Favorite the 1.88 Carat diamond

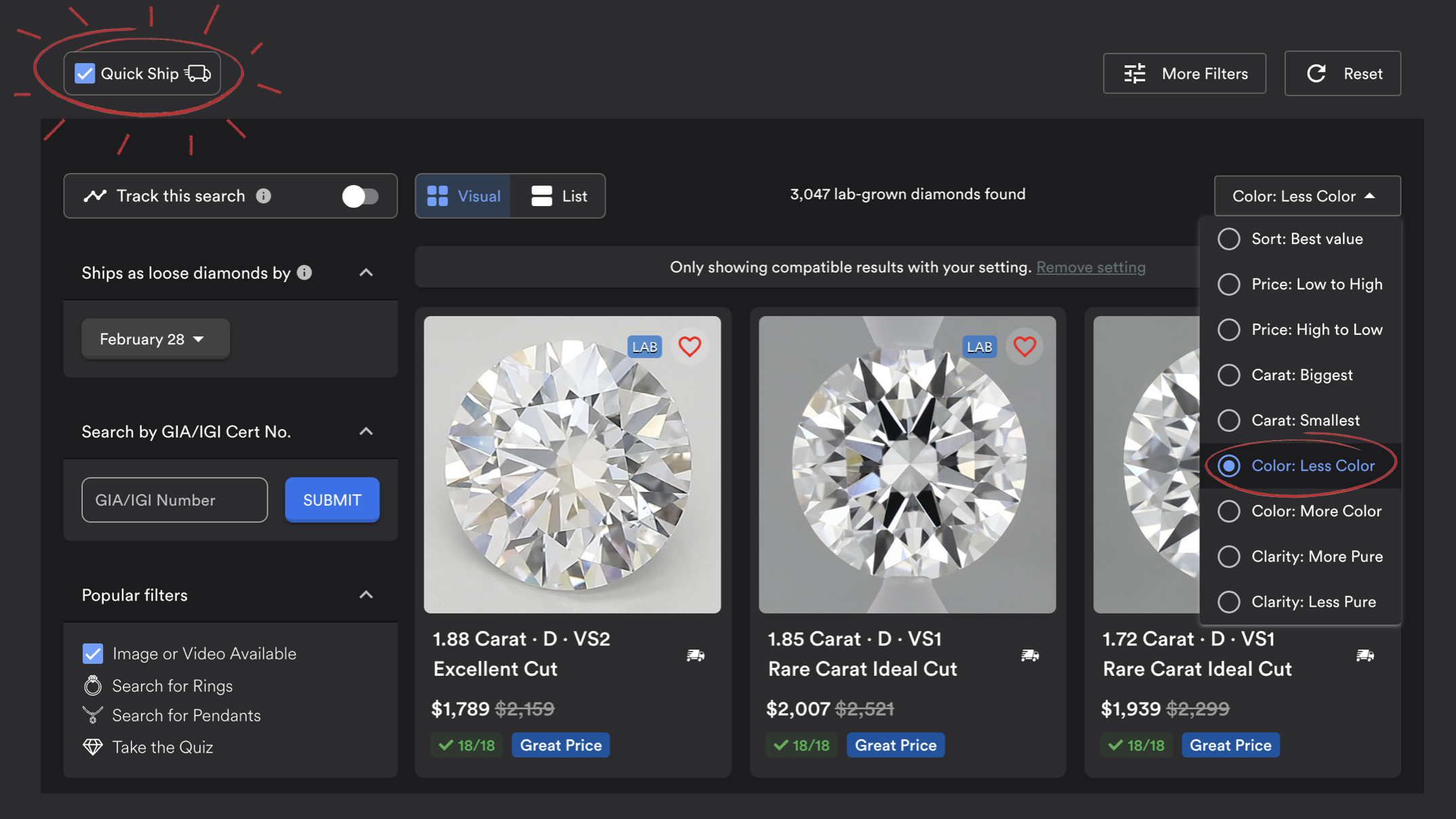[690, 346]
